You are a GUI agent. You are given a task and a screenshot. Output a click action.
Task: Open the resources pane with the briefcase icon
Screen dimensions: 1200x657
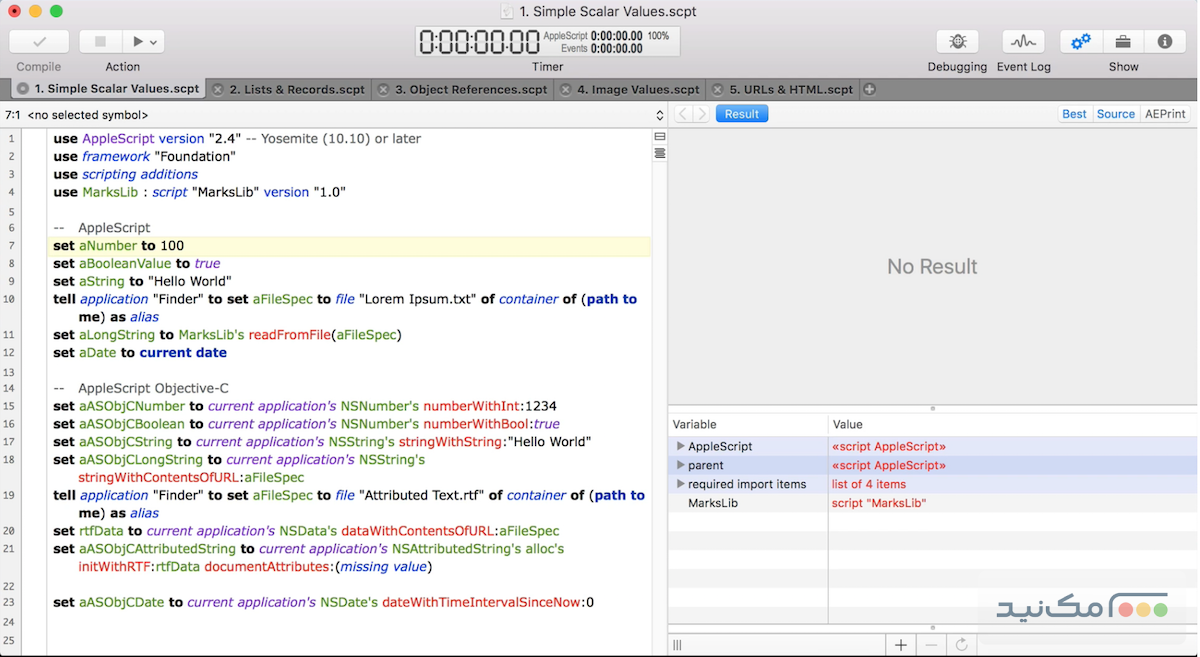(1122, 41)
